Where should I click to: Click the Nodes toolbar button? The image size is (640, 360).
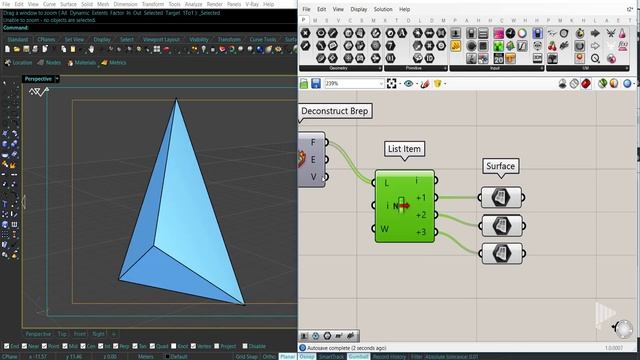pyautogui.click(x=49, y=62)
